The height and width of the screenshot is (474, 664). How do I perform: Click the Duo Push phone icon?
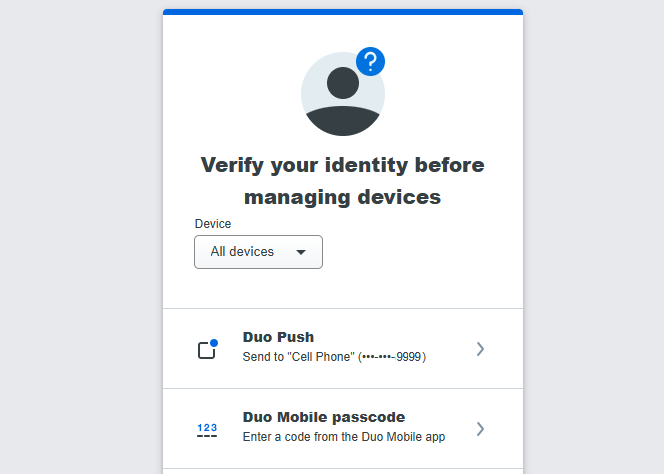click(x=207, y=350)
